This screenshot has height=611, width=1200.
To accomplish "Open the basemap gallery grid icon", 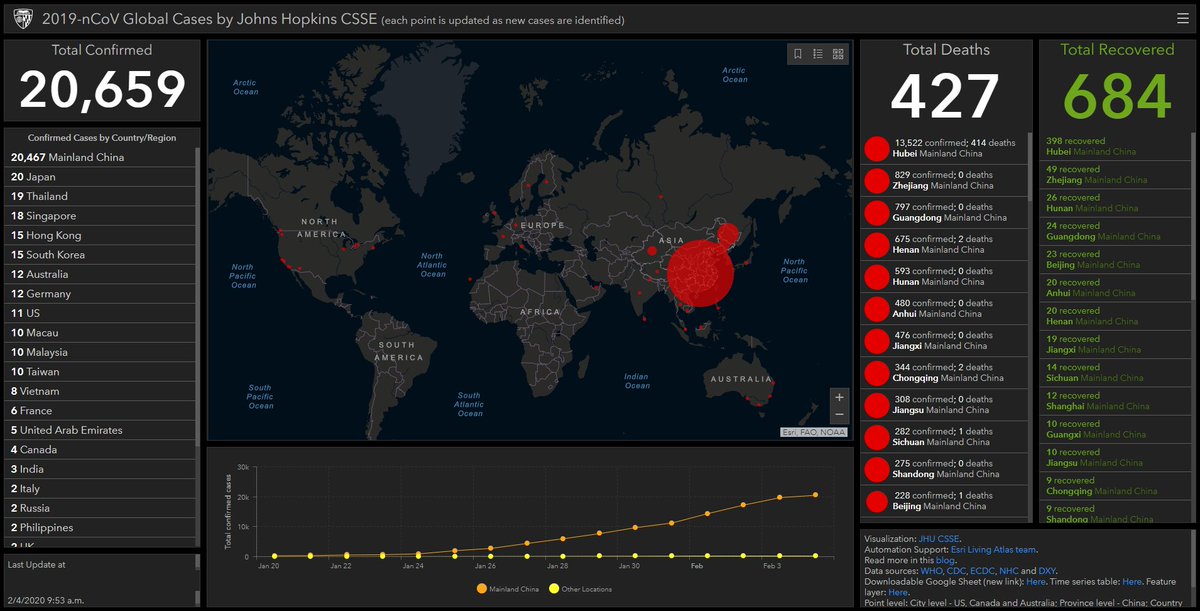I will point(838,54).
